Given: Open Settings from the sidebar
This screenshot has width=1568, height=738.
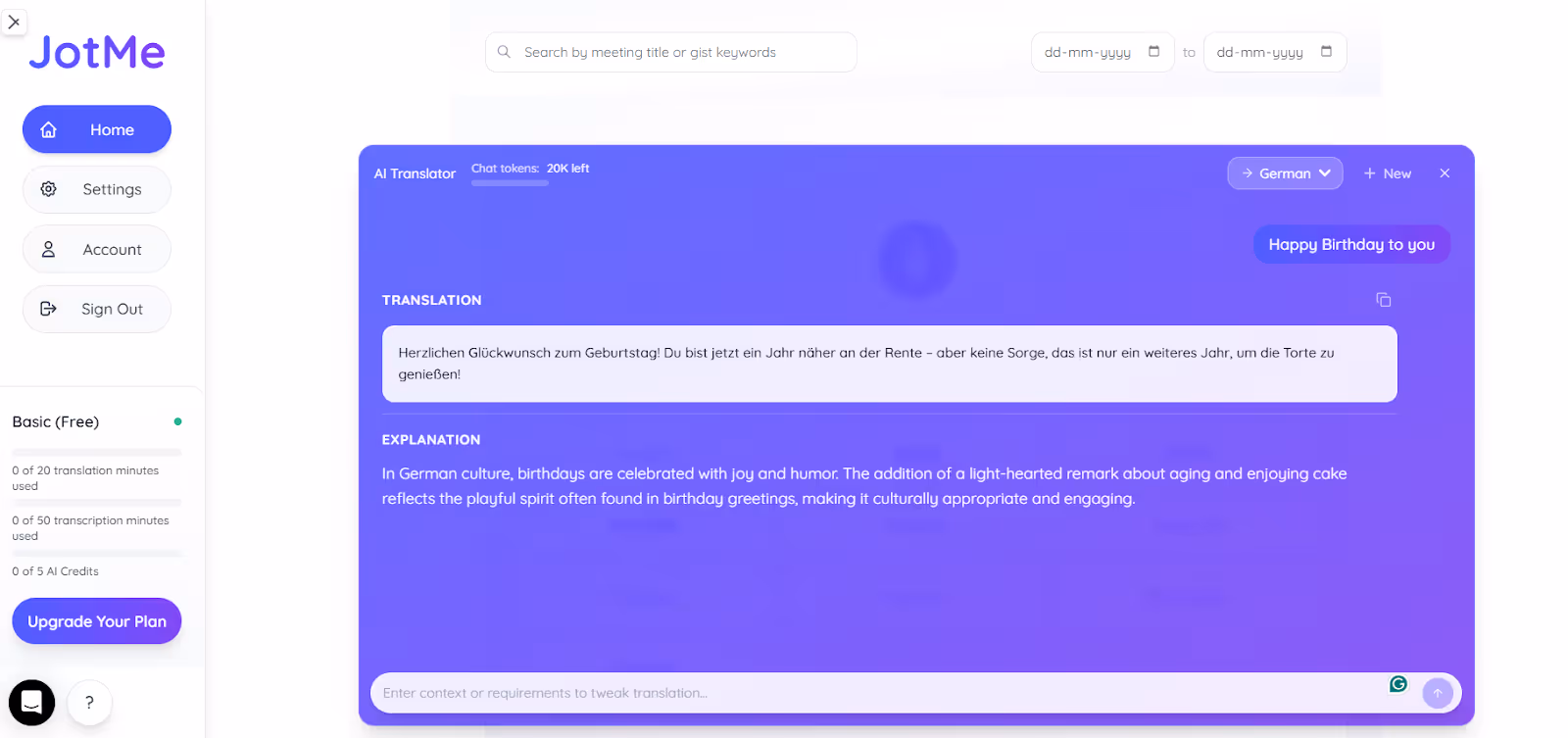Looking at the screenshot, I should (97, 189).
